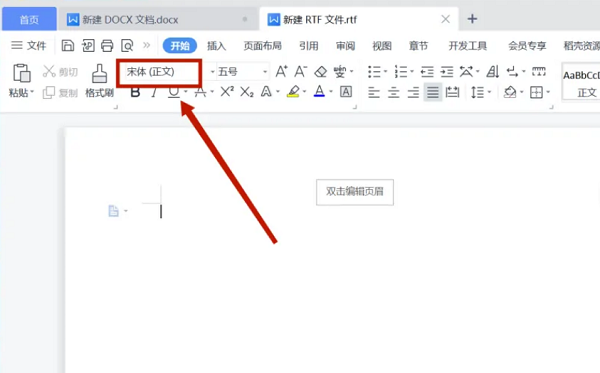Screen dimensions: 600x373
Task: Click the Copy (复制) icon
Action: 49,92
